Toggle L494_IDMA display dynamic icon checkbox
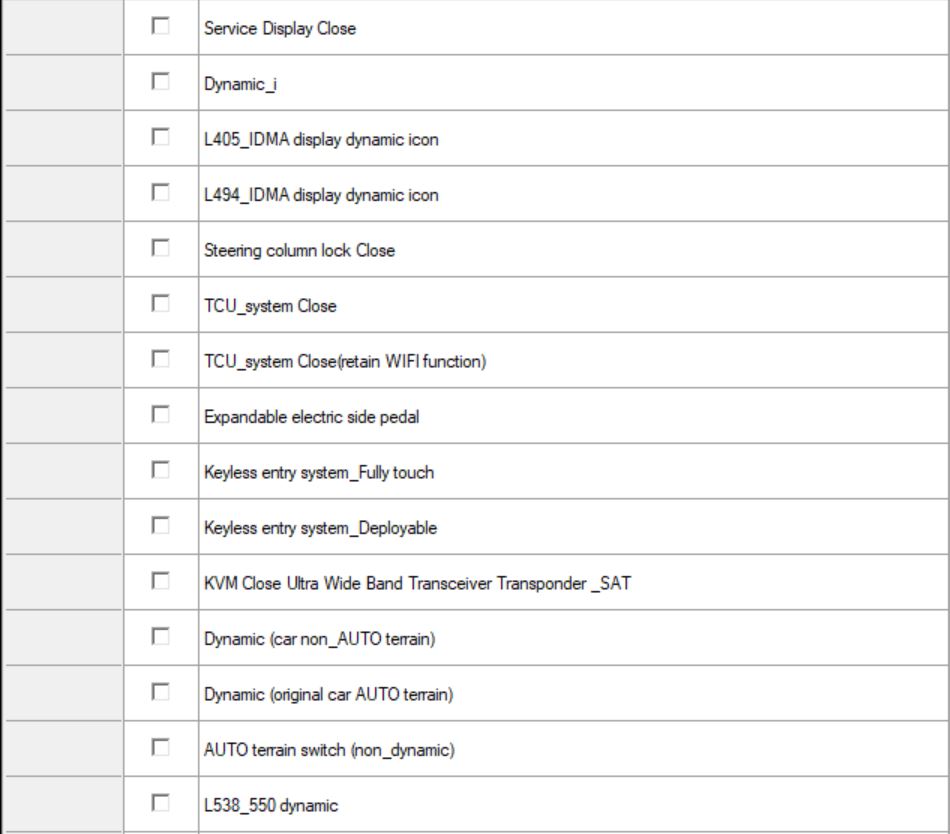This screenshot has height=834, width=950. coord(159,194)
